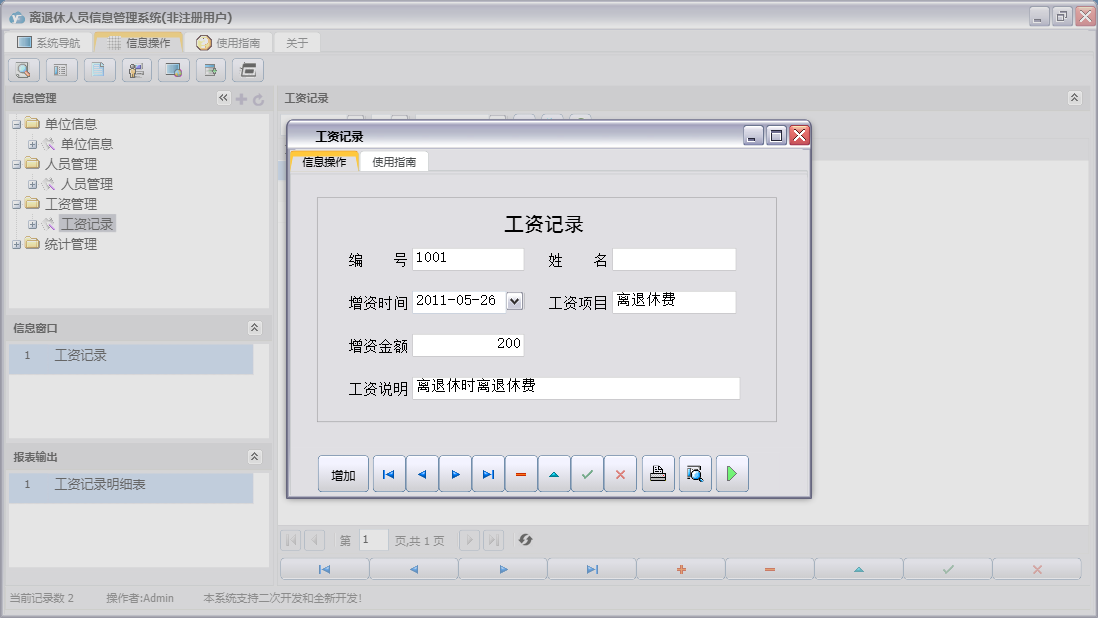The width and height of the screenshot is (1098, 618).
Task: Click the 增加 button
Action: [343, 475]
